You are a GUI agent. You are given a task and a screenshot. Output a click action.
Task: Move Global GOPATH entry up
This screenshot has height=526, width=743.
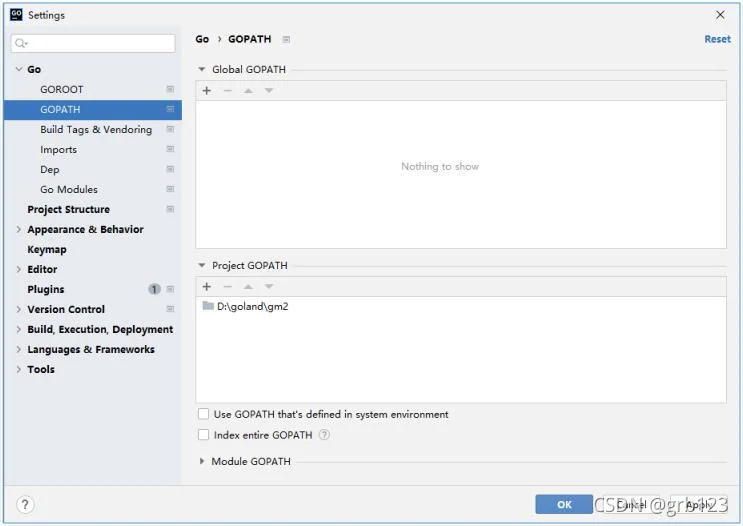248,91
